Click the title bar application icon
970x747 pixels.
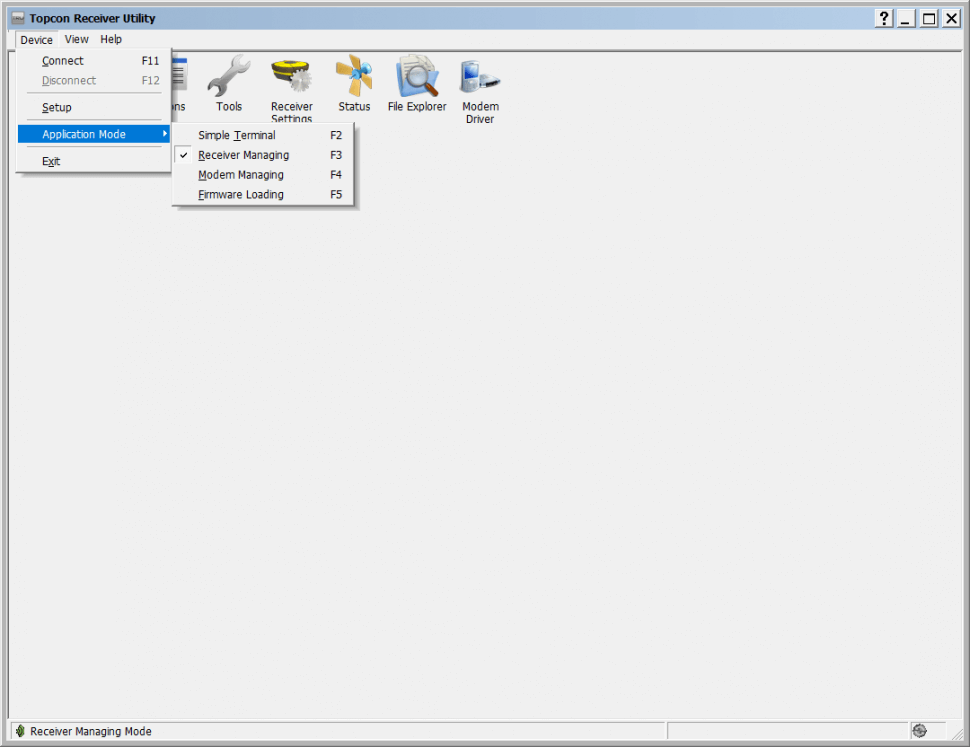(19, 19)
